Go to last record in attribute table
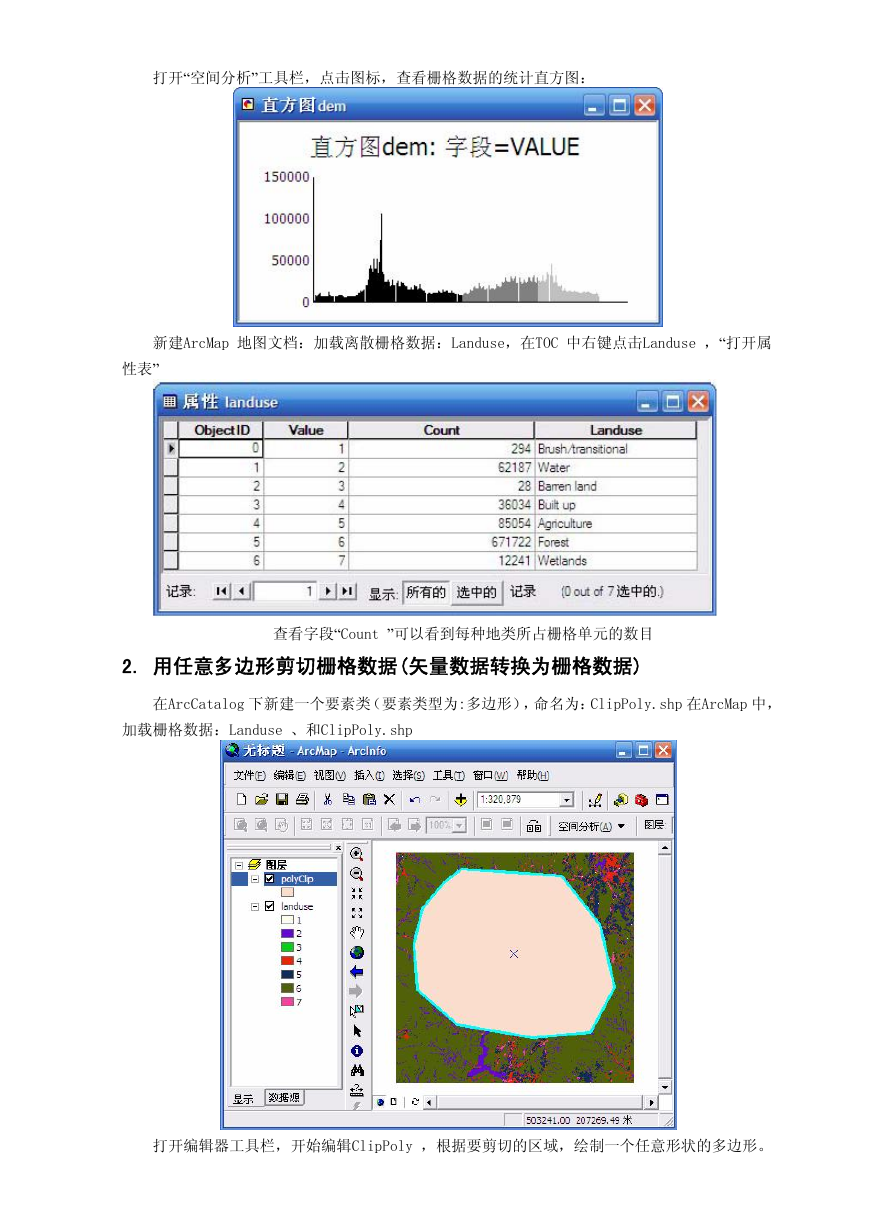869x1228 pixels. (x=346, y=592)
